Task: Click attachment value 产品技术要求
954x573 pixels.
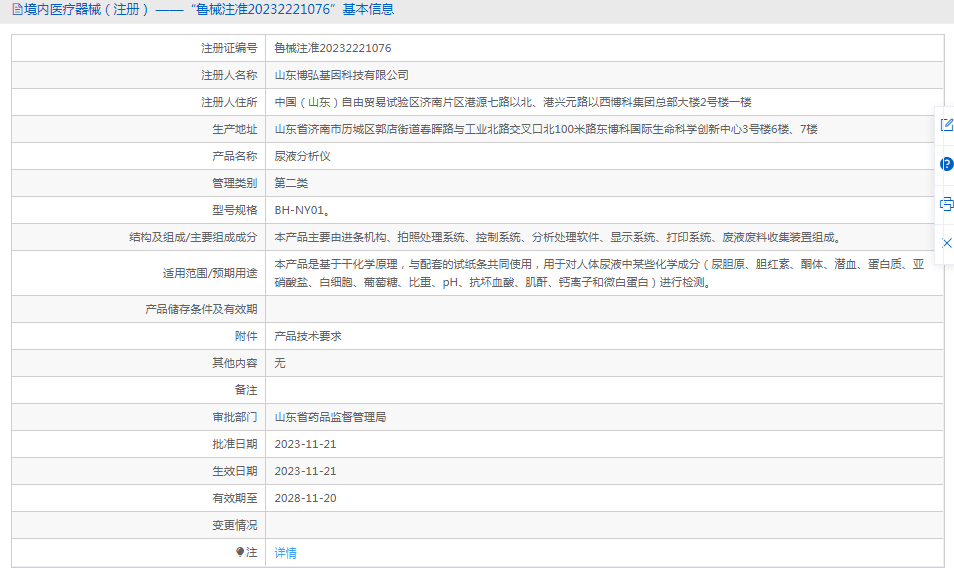Action: coord(308,336)
